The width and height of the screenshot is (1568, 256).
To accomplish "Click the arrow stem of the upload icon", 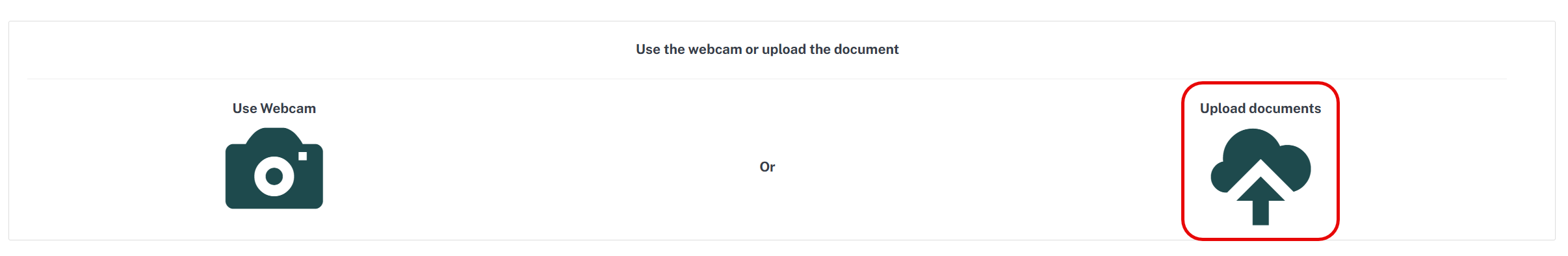I will (1261, 213).
